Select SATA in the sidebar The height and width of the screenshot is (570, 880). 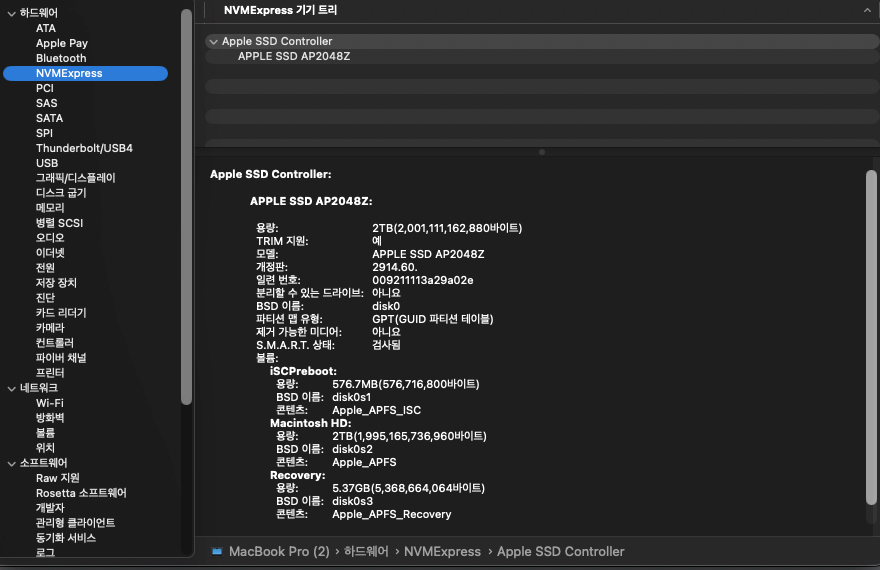pos(49,118)
